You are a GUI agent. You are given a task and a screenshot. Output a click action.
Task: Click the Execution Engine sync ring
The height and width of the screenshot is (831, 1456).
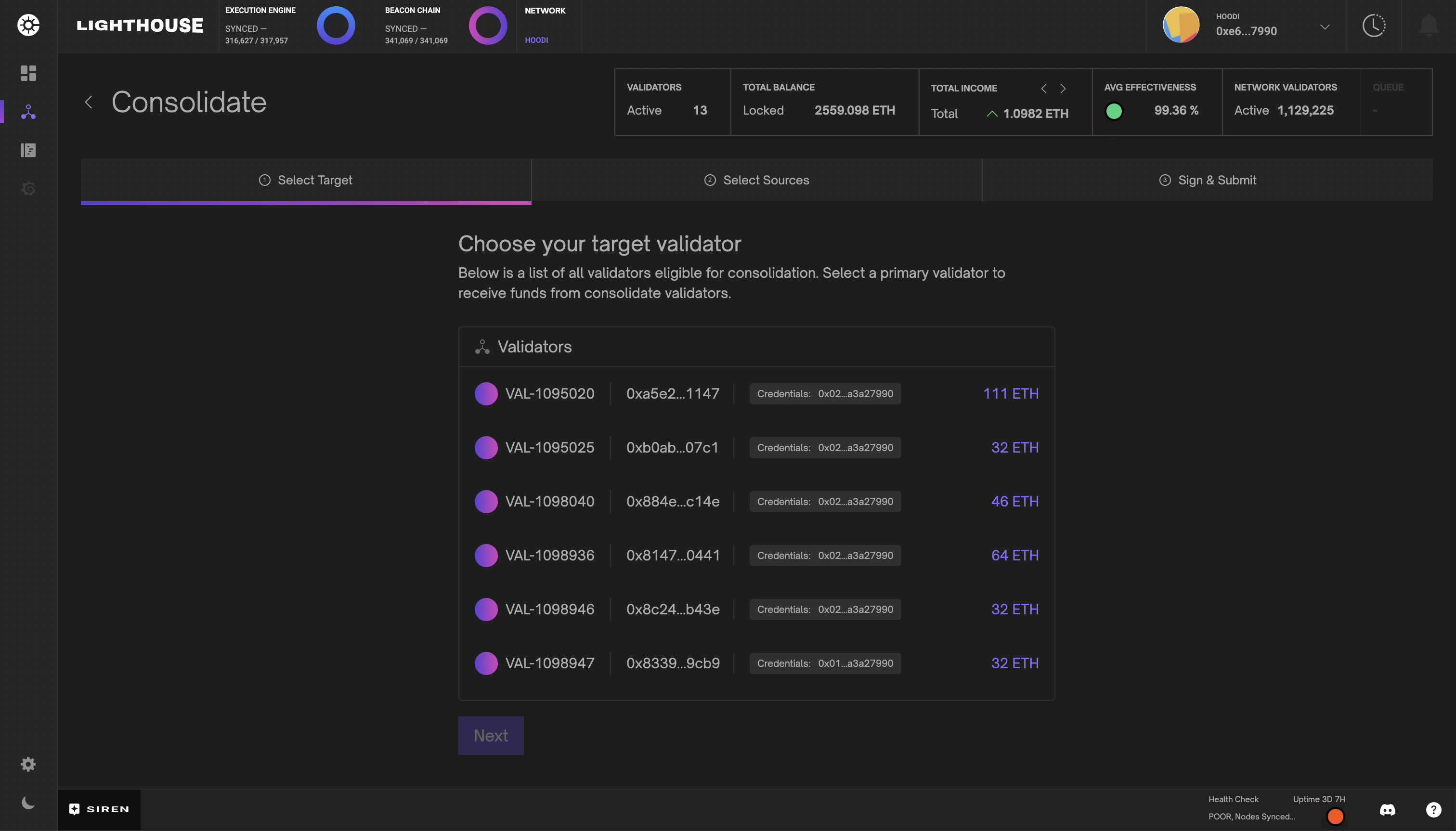pyautogui.click(x=336, y=25)
